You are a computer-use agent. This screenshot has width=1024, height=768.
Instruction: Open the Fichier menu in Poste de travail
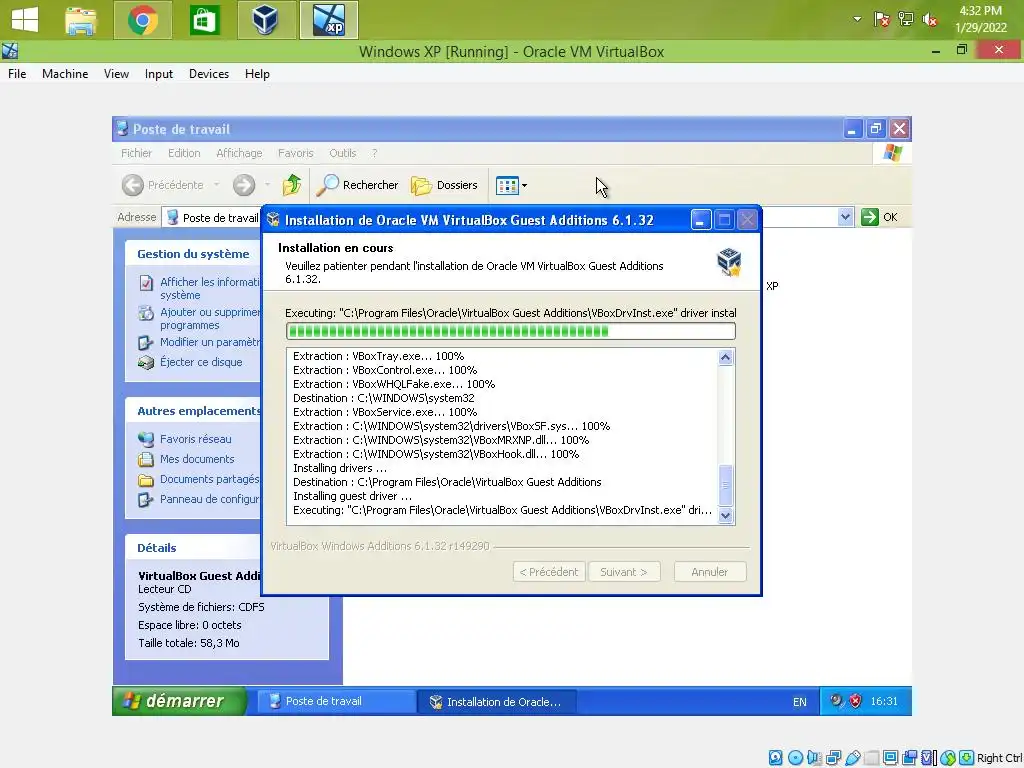[x=136, y=153]
